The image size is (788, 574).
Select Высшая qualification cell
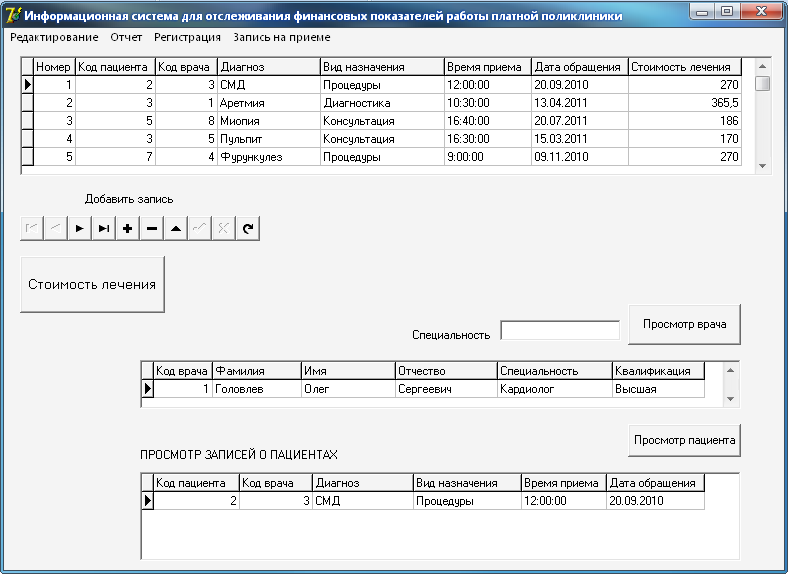point(658,389)
